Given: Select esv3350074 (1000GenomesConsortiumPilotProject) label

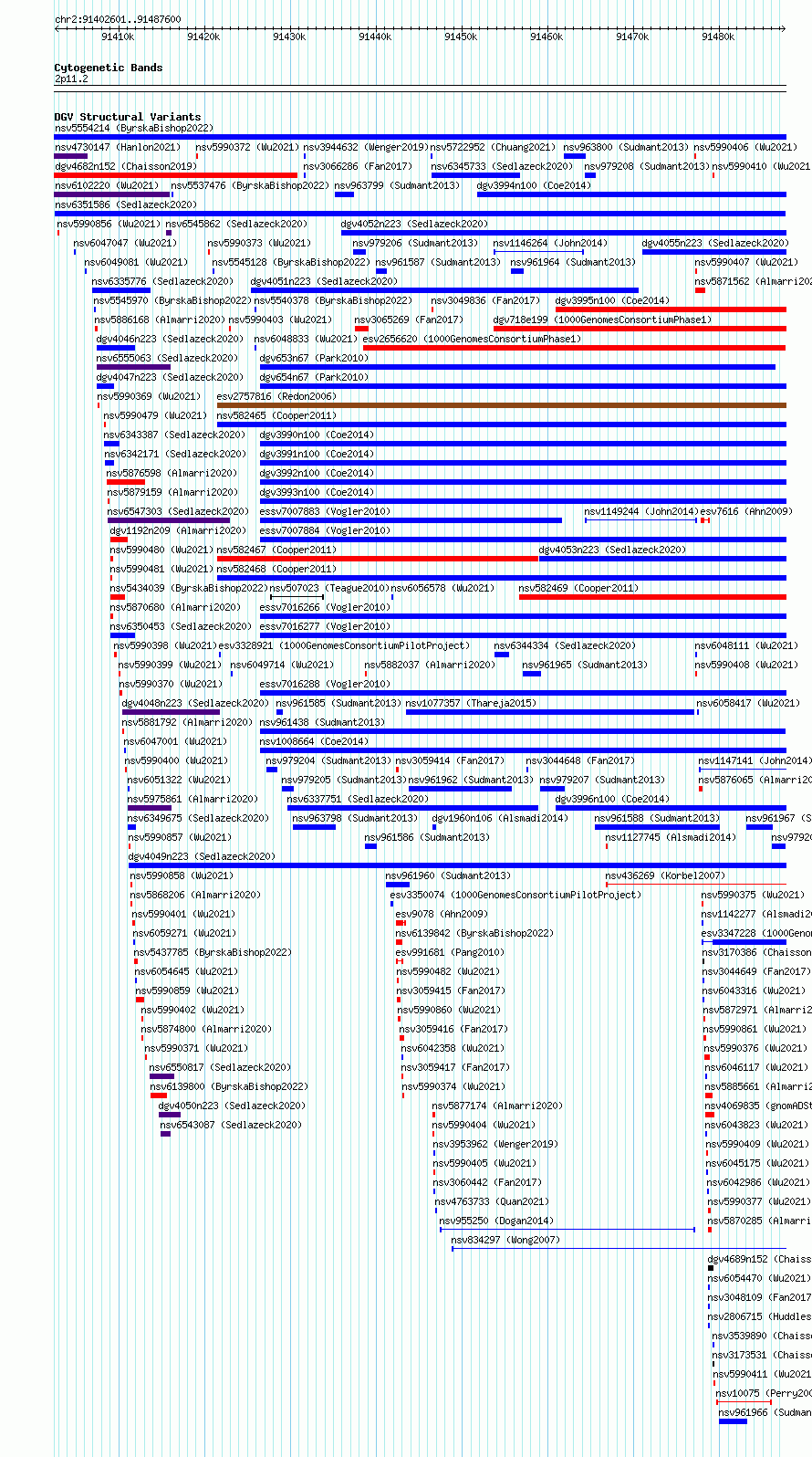Looking at the screenshot, I should point(515,895).
